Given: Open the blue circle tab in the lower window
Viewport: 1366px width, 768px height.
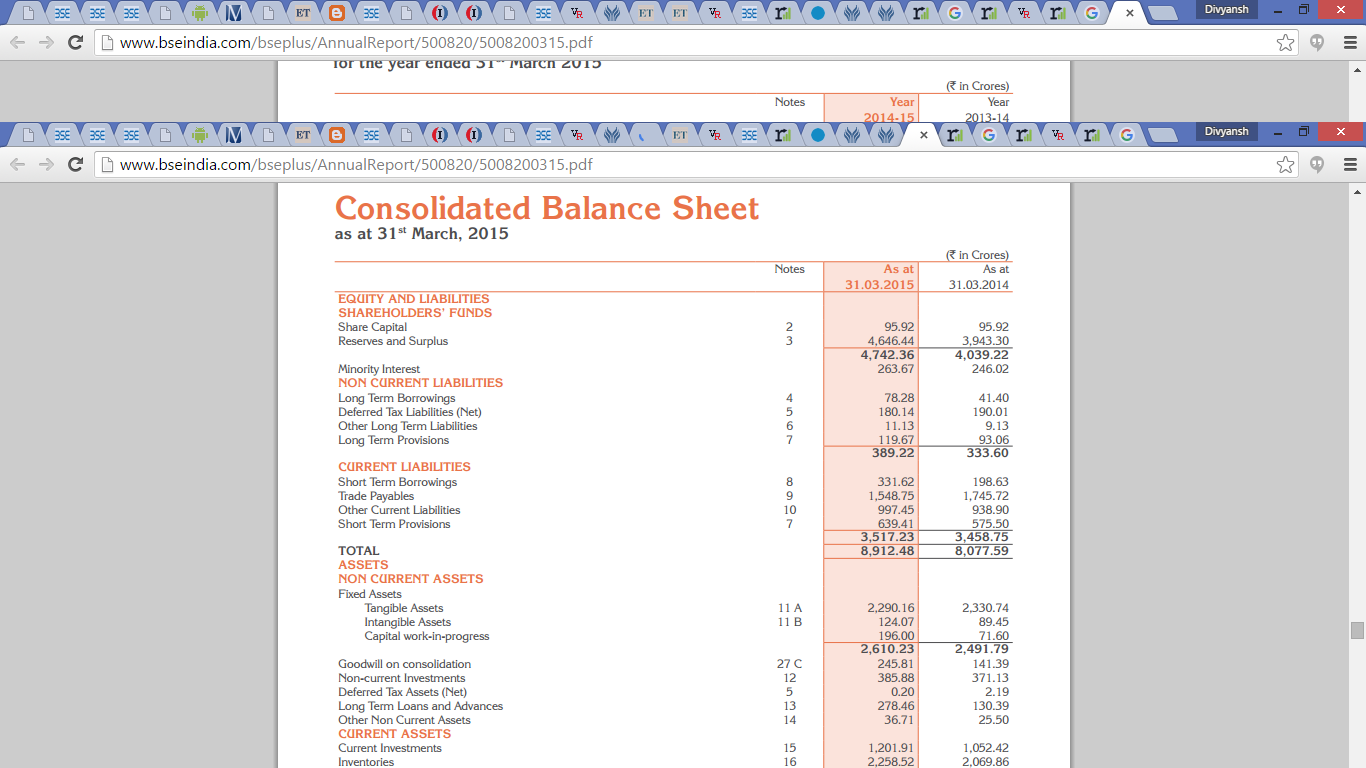Looking at the screenshot, I should tap(818, 135).
